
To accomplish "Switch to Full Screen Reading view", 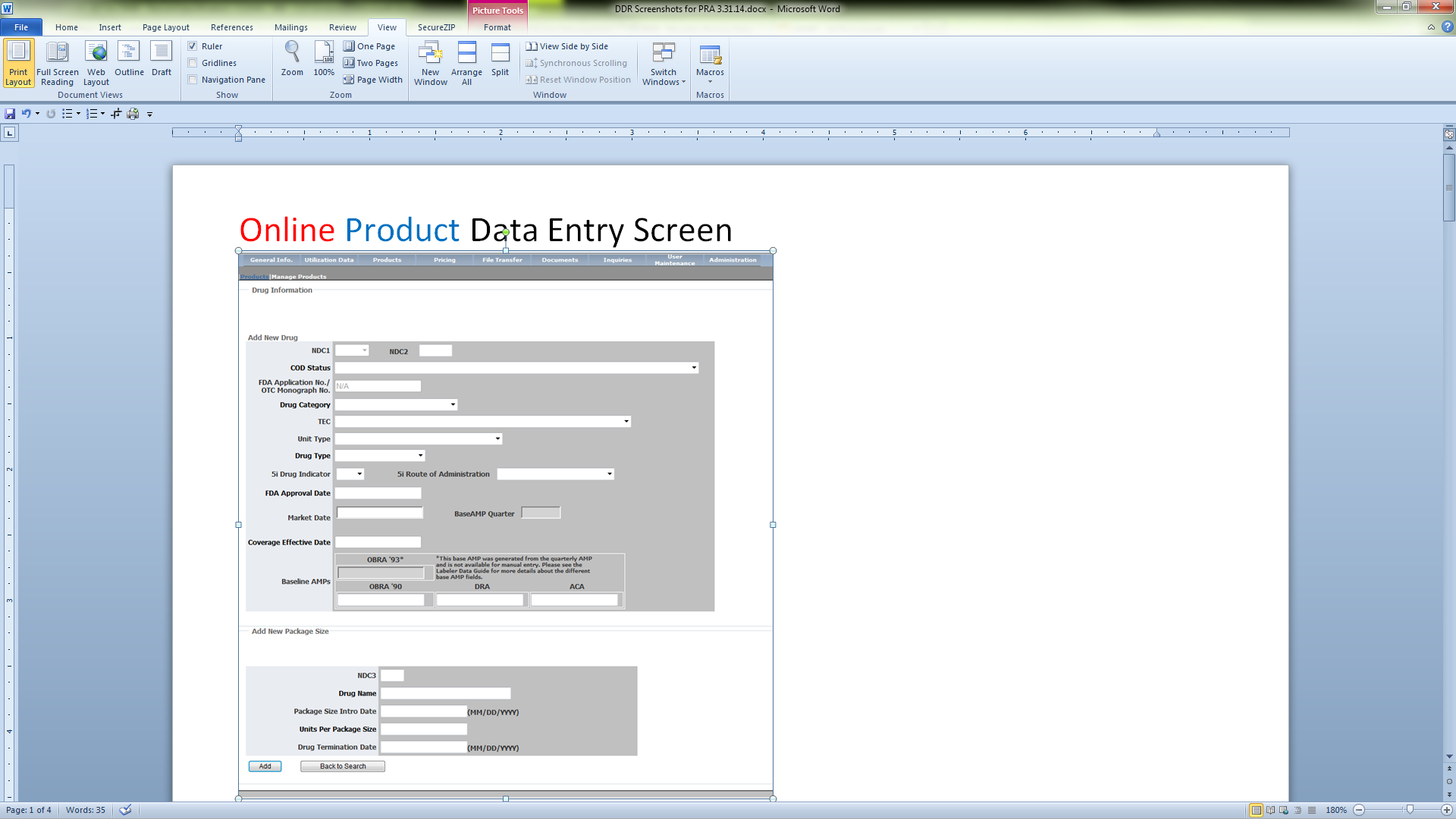I will pos(57,62).
